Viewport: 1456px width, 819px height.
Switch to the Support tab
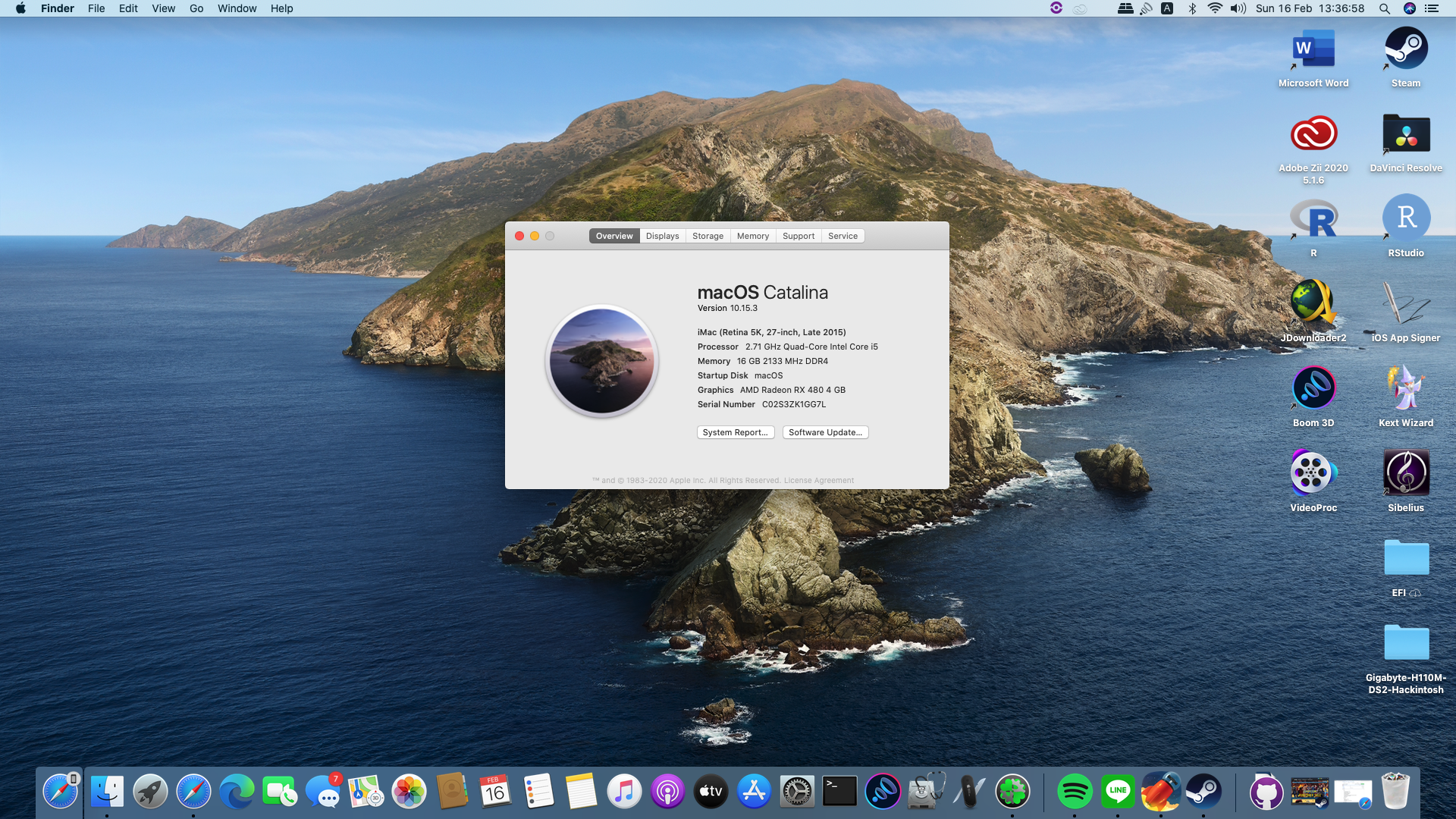click(799, 236)
